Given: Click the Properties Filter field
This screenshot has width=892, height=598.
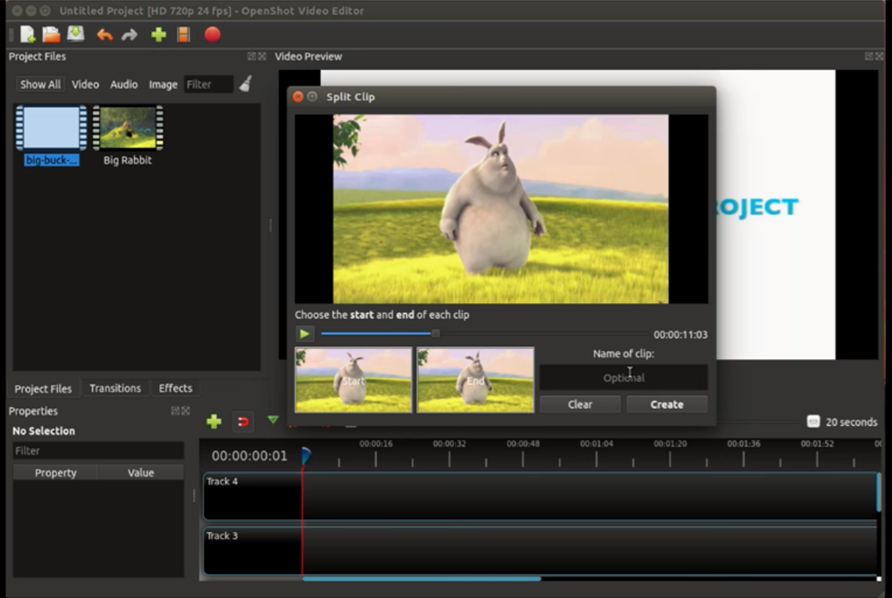Looking at the screenshot, I should click(x=98, y=451).
